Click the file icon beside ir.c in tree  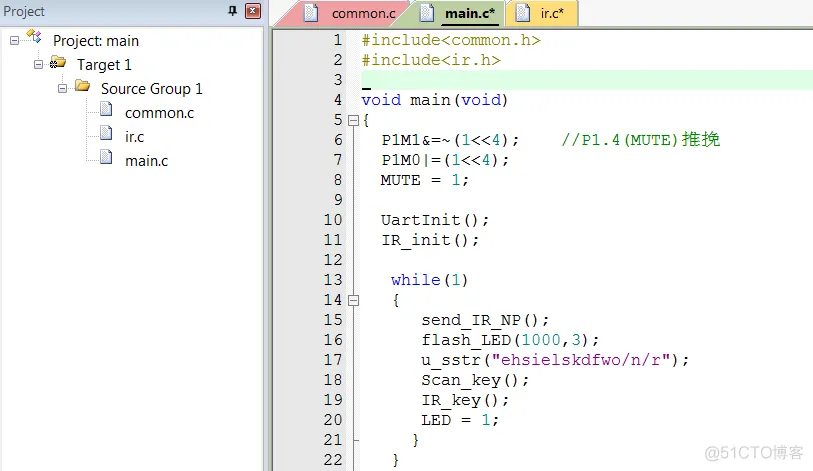106,136
